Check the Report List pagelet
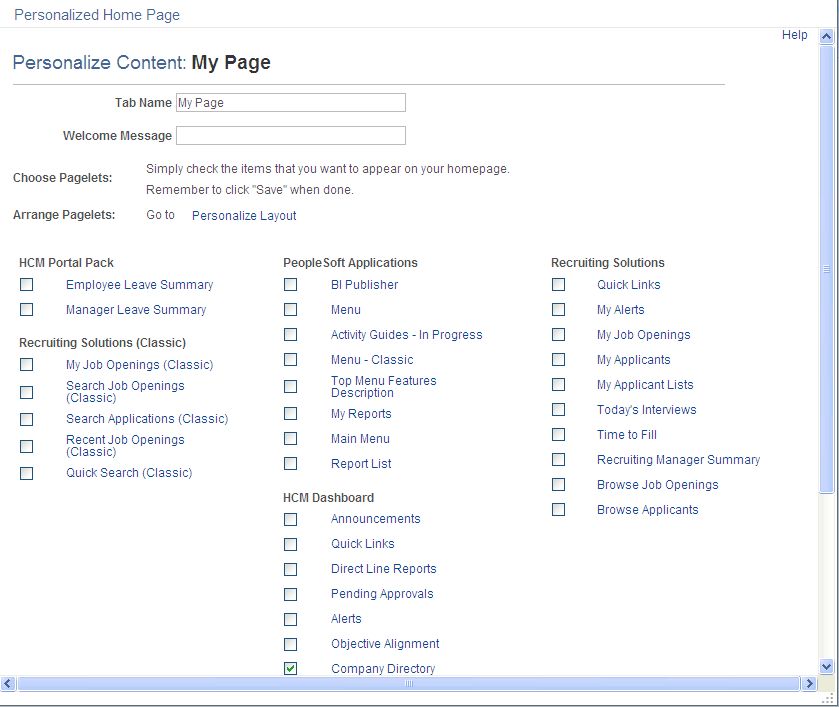Image resolution: width=839 pixels, height=707 pixels. 290,463
